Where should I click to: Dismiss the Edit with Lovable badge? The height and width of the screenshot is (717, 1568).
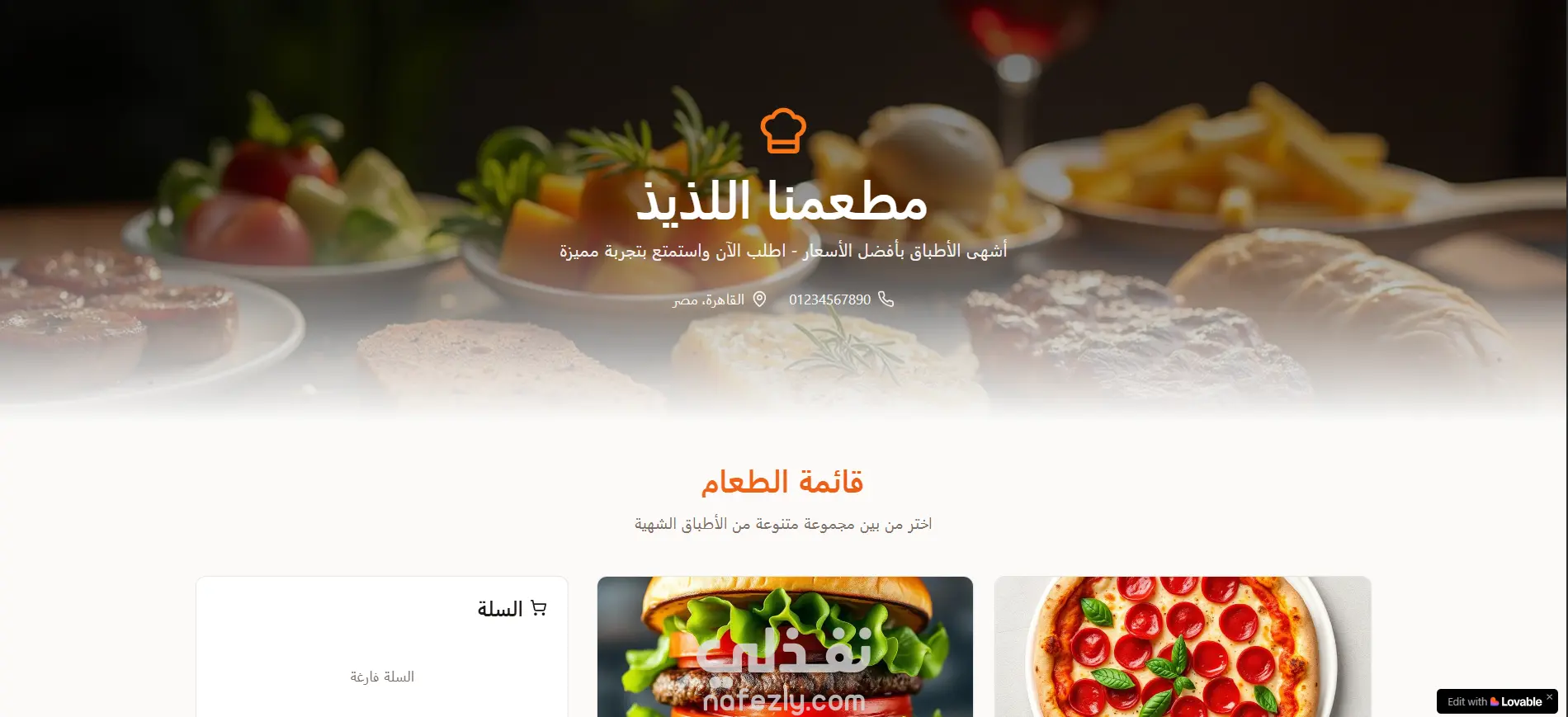pos(1549,697)
